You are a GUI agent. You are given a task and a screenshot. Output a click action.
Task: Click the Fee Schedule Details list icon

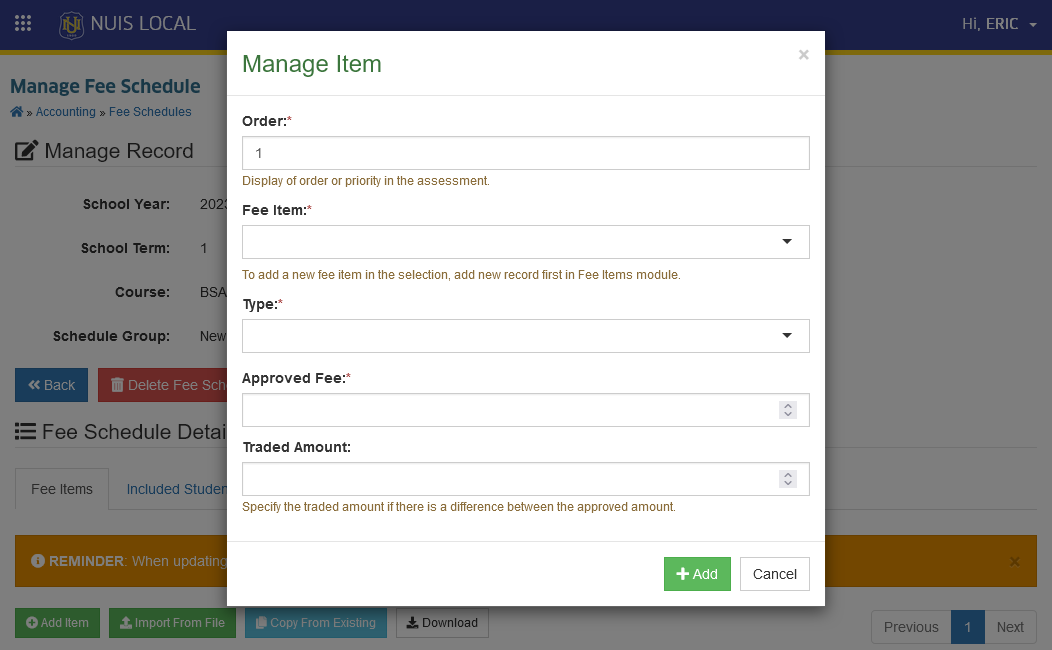tap(25, 431)
